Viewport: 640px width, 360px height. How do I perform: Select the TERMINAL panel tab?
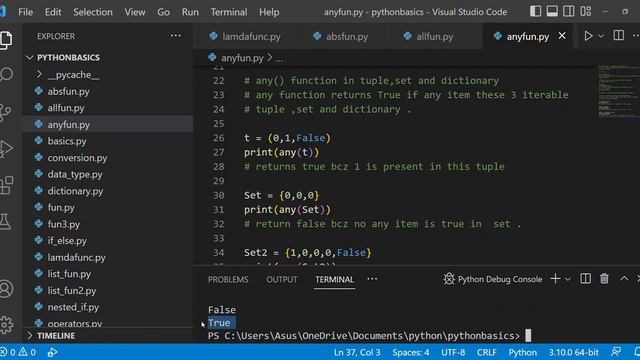(334, 279)
